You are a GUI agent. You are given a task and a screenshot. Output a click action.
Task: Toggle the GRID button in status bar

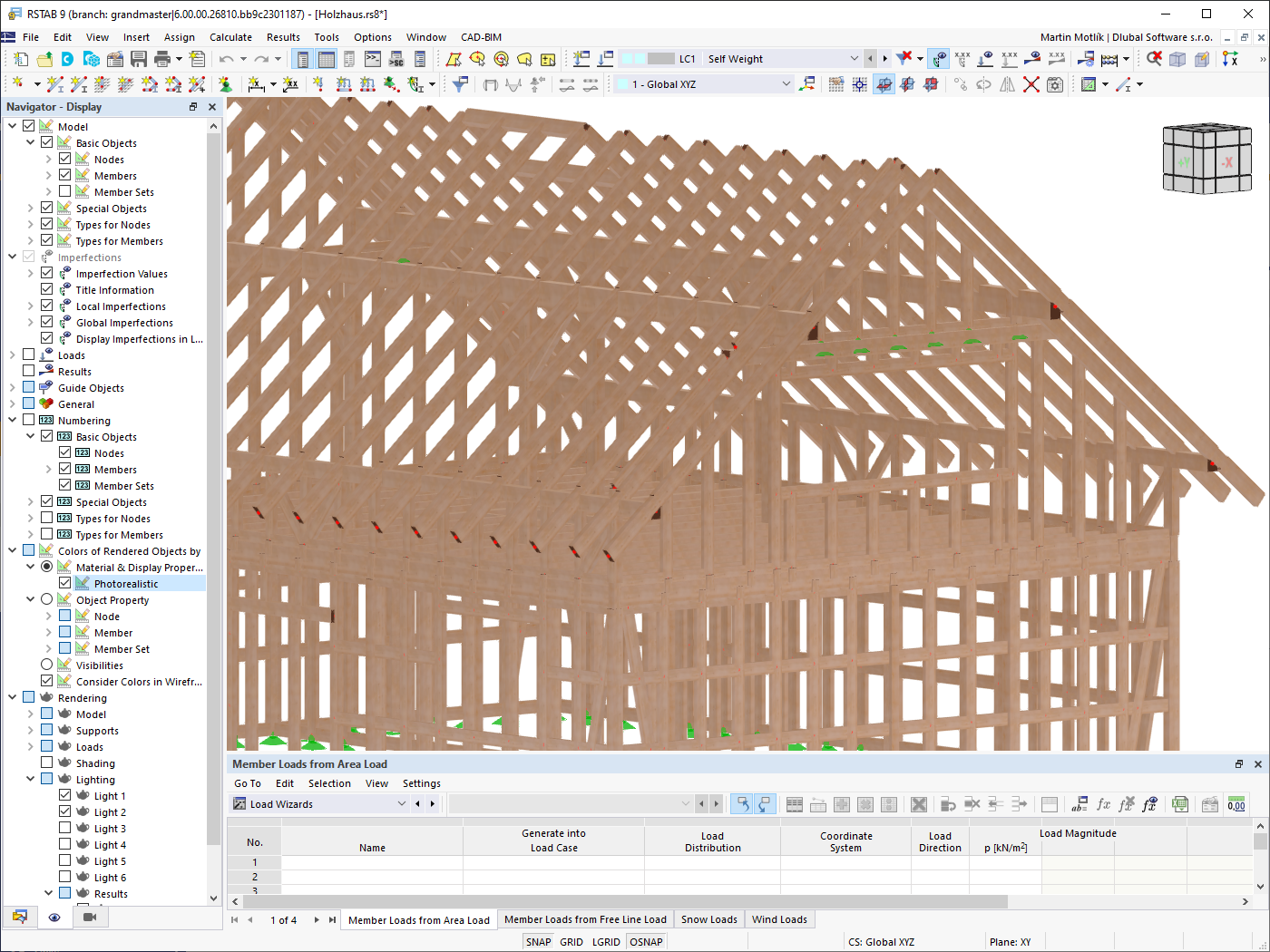(x=571, y=942)
